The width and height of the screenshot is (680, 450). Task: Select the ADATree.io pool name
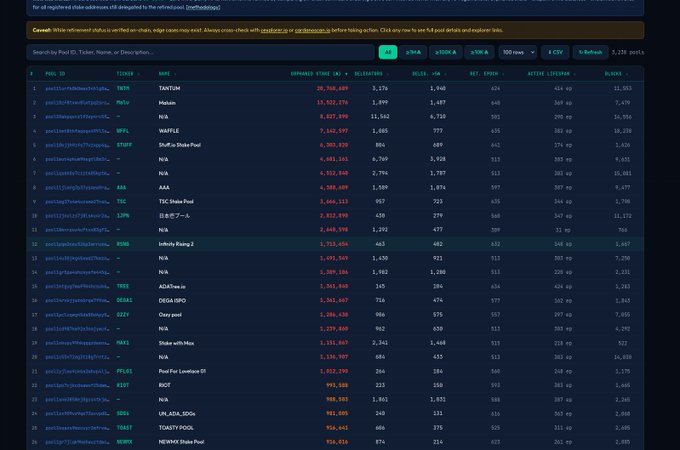172,287
